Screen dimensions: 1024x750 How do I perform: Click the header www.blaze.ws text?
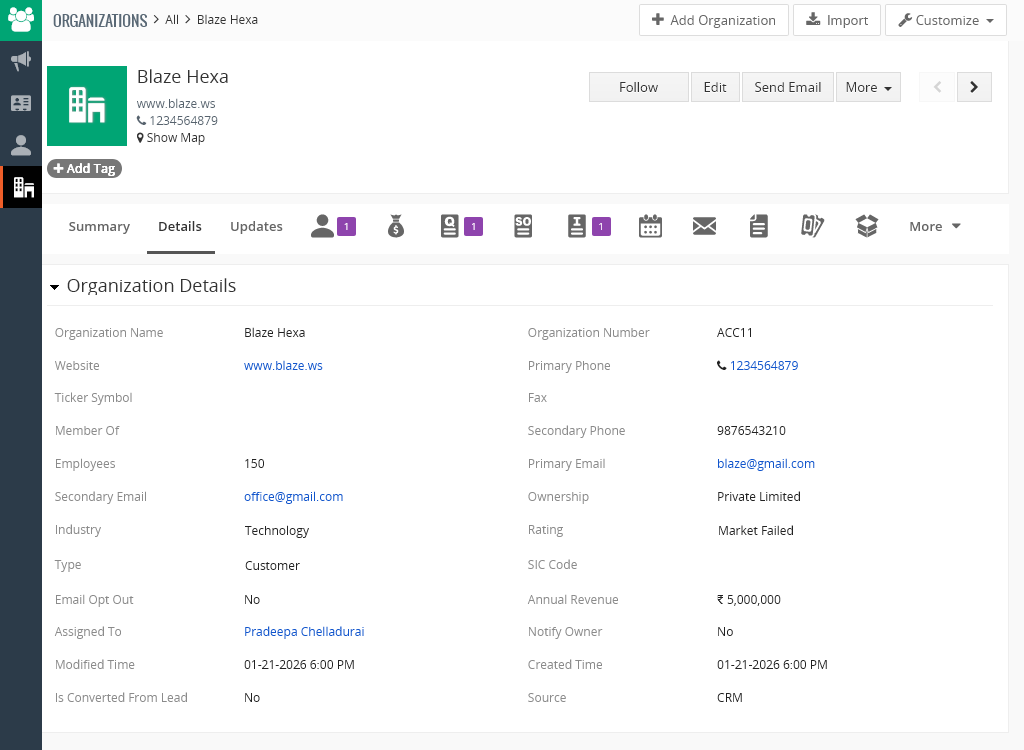click(176, 103)
